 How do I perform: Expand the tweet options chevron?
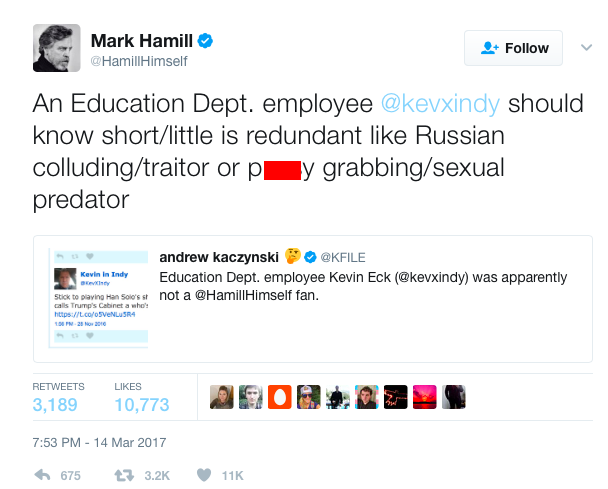pyautogui.click(x=586, y=47)
